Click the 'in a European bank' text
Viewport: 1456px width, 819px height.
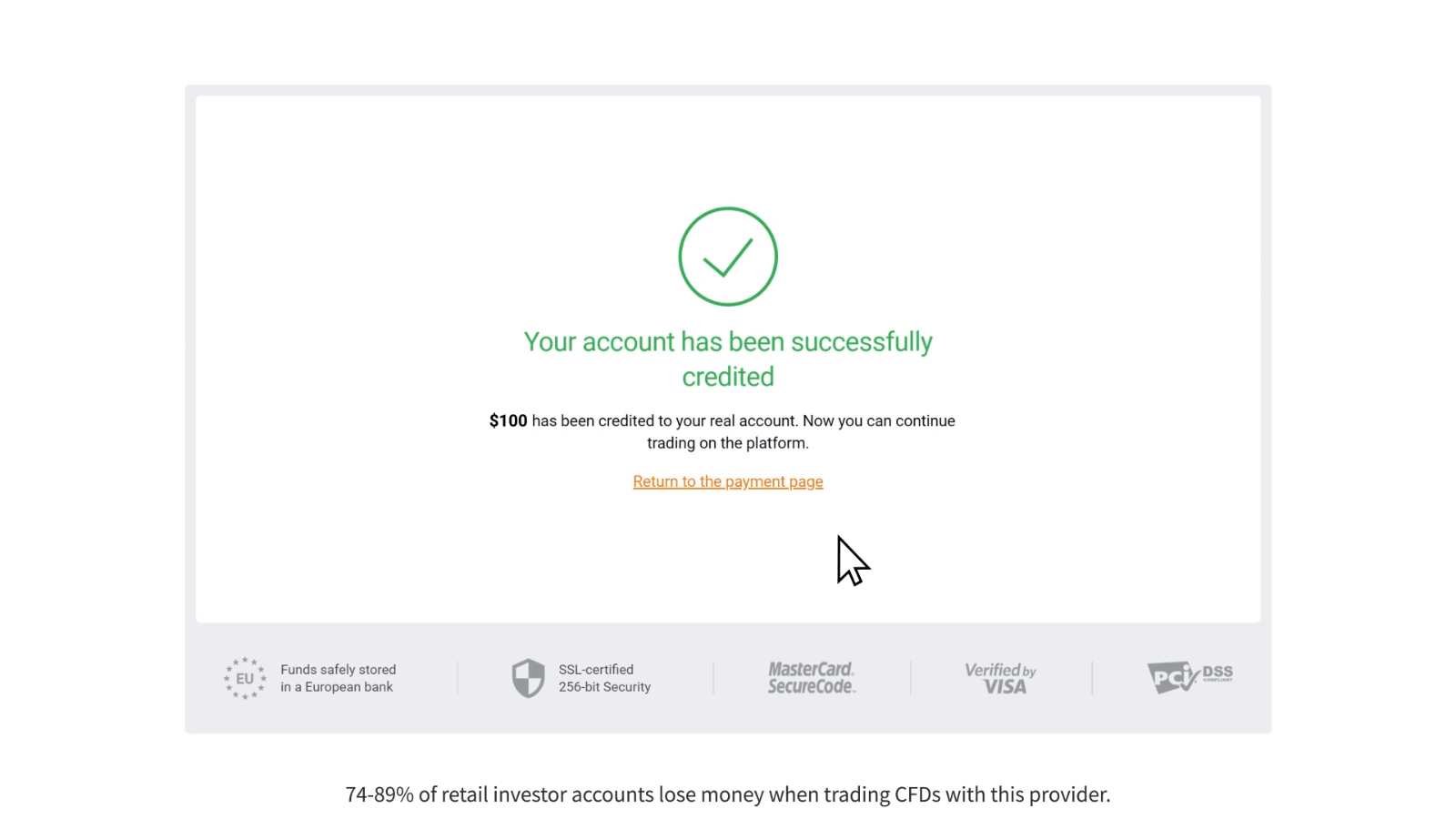pos(337,687)
